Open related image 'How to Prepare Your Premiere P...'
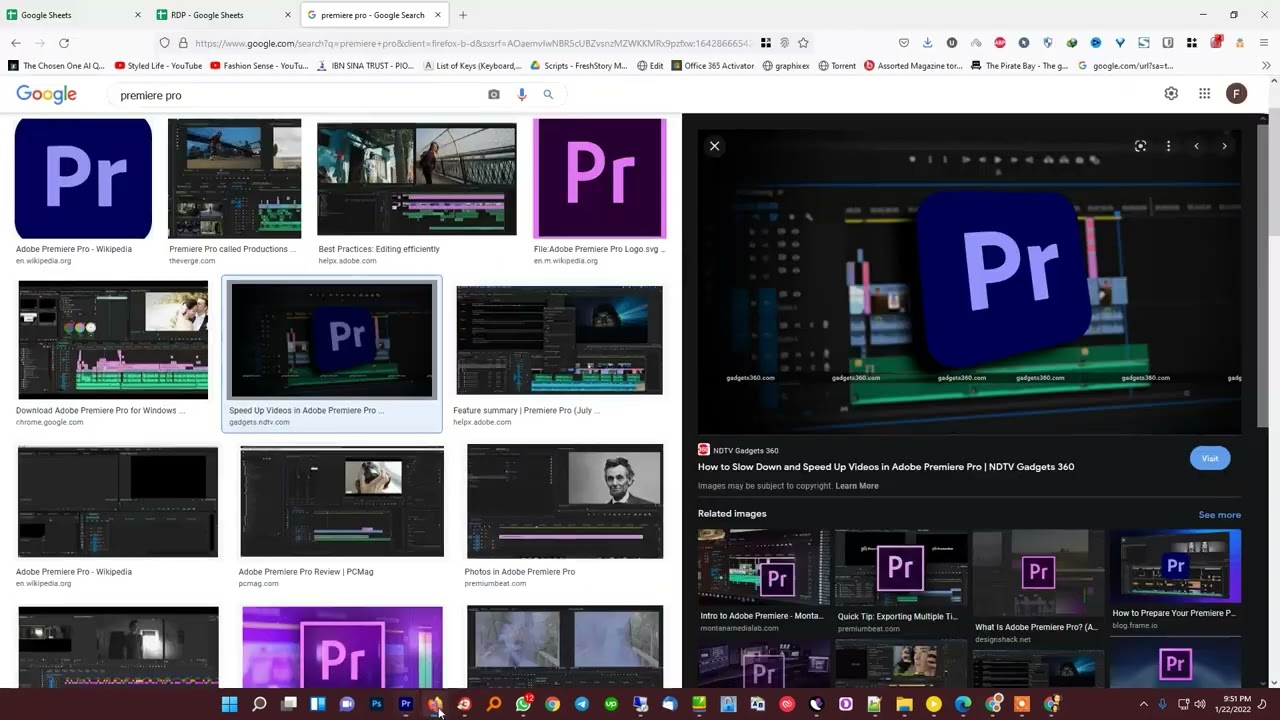Image resolution: width=1280 pixels, height=720 pixels. pos(1175,566)
